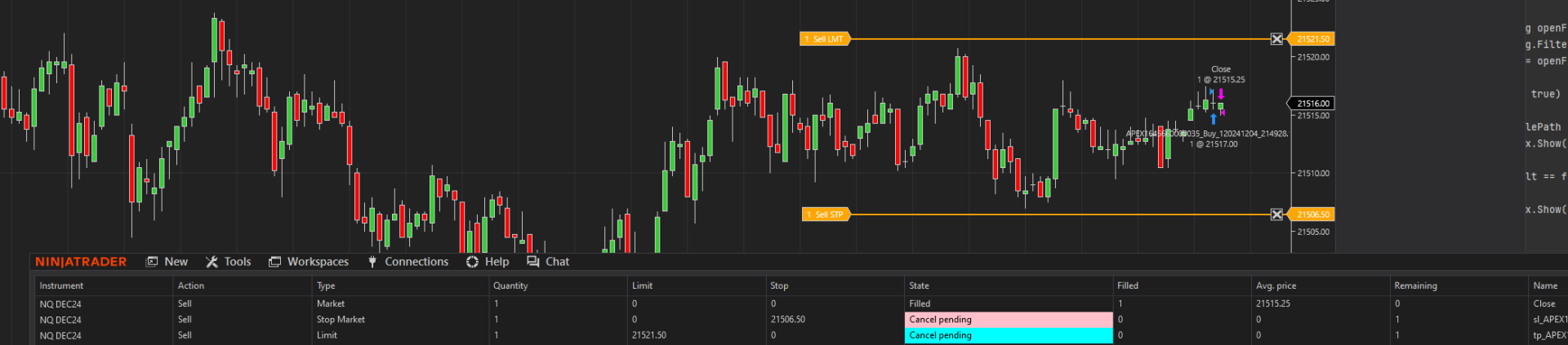Sort orders by Remaining column header
1568x345 pixels.
coord(1460,285)
